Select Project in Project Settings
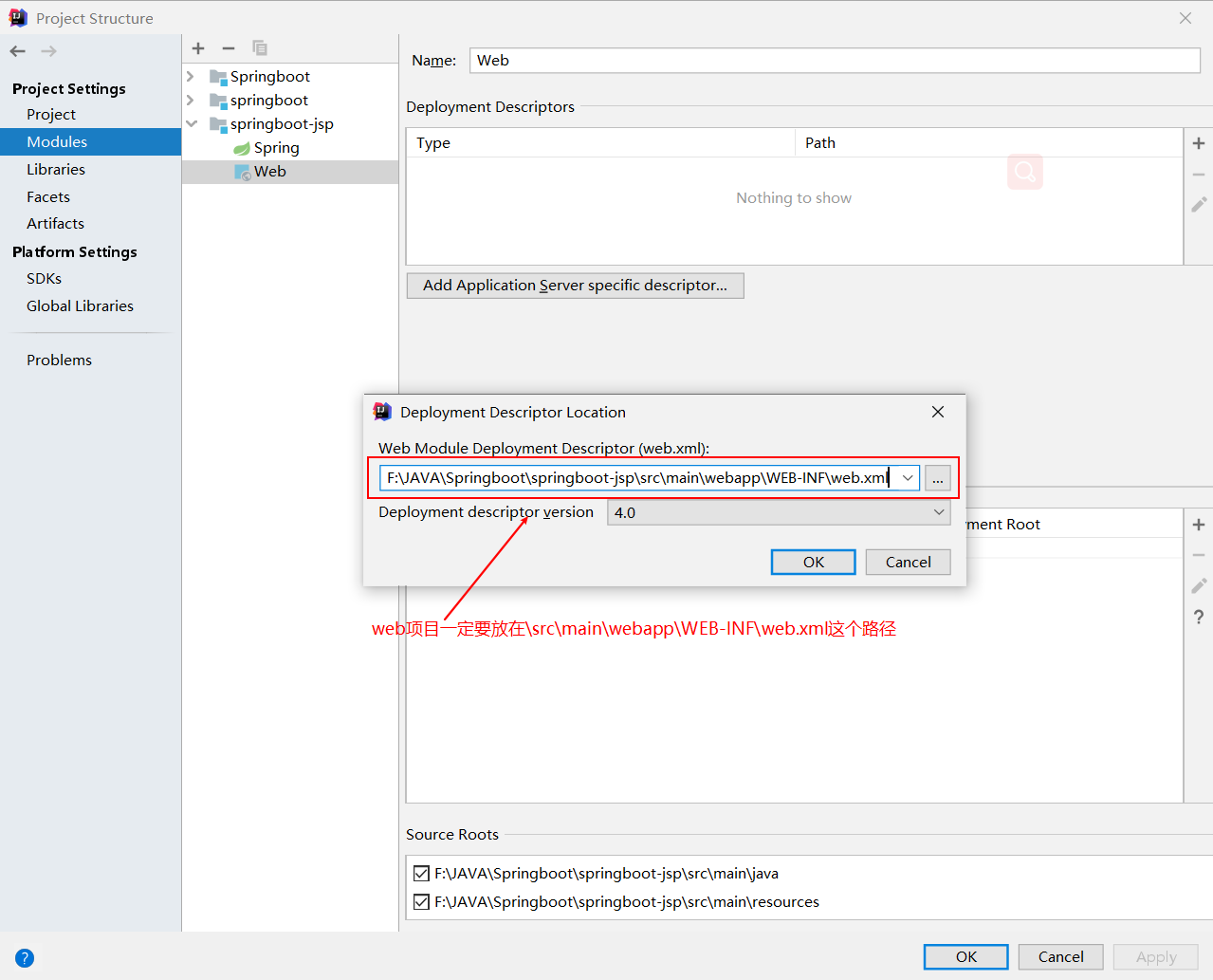The height and width of the screenshot is (980, 1213). (x=51, y=115)
